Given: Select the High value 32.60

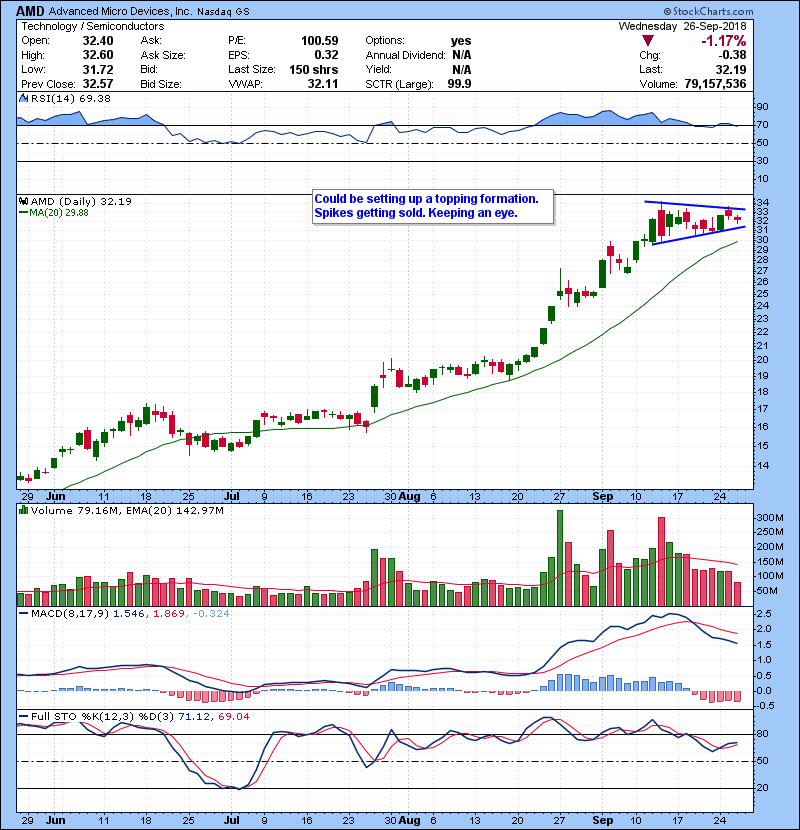Looking at the screenshot, I should point(98,55).
